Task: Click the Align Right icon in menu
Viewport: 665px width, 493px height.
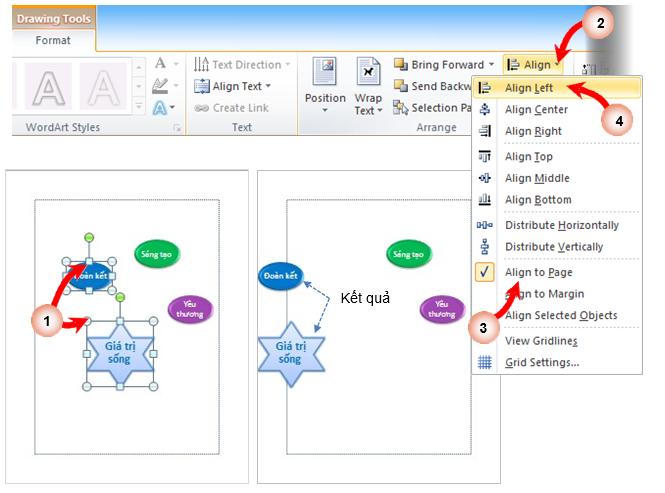Action: click(485, 131)
